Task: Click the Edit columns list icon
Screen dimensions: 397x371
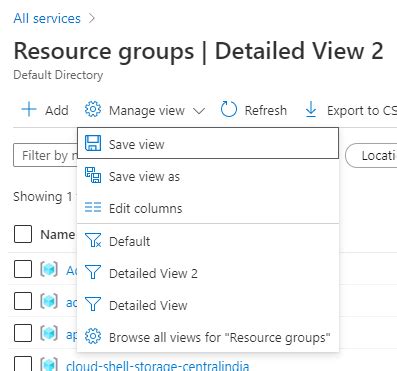Action: coord(93,207)
